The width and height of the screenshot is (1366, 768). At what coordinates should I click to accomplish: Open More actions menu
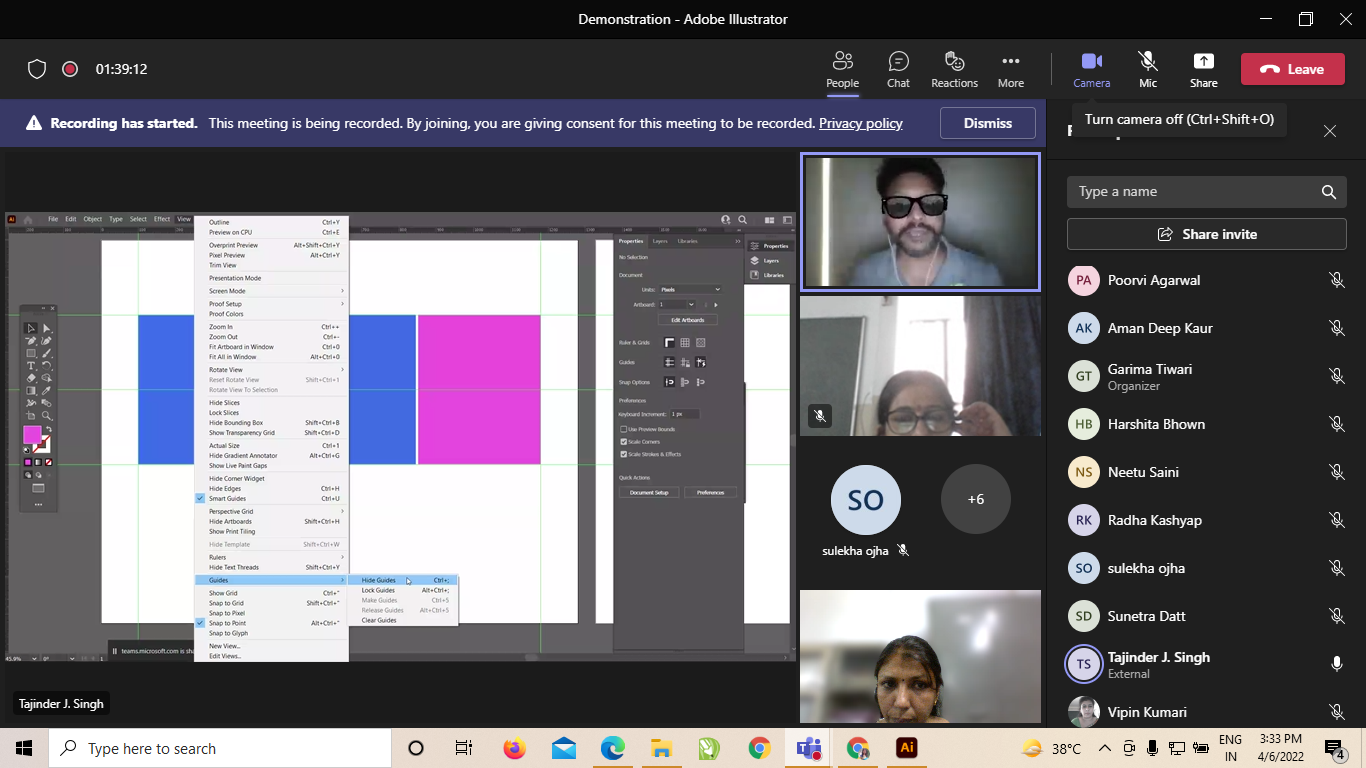[x=1010, y=69]
